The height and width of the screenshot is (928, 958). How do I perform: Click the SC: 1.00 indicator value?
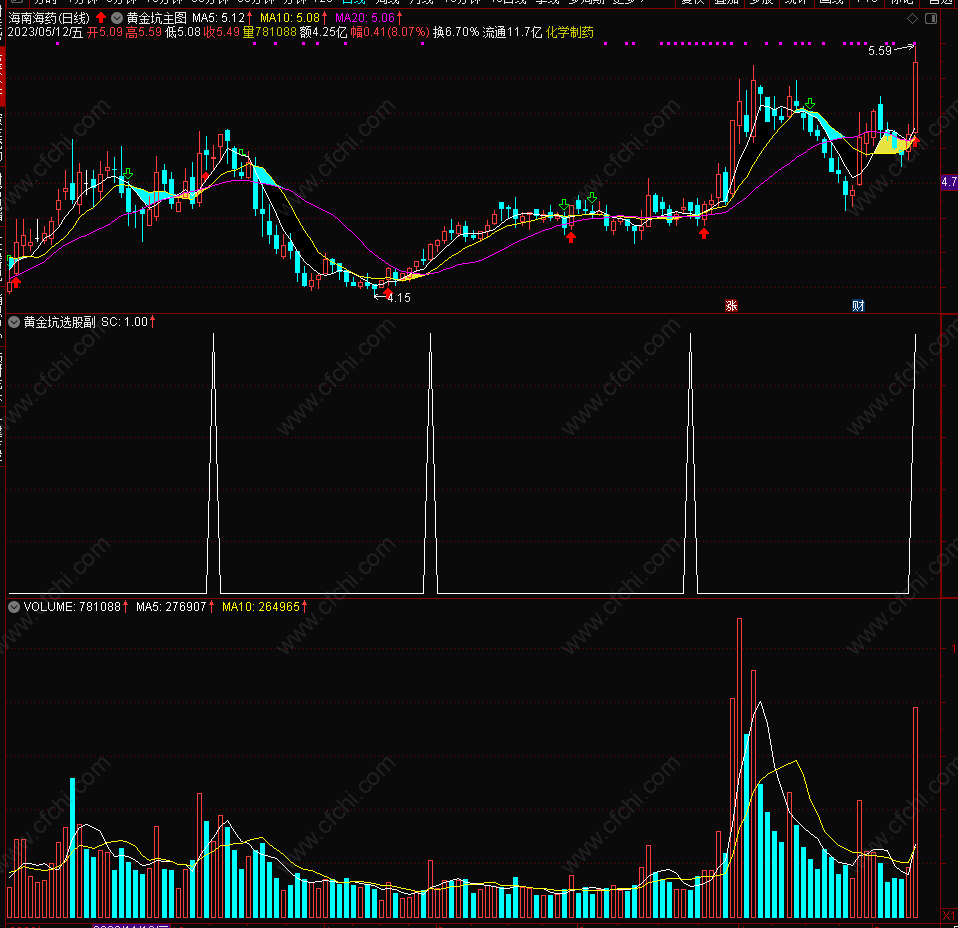[125, 322]
